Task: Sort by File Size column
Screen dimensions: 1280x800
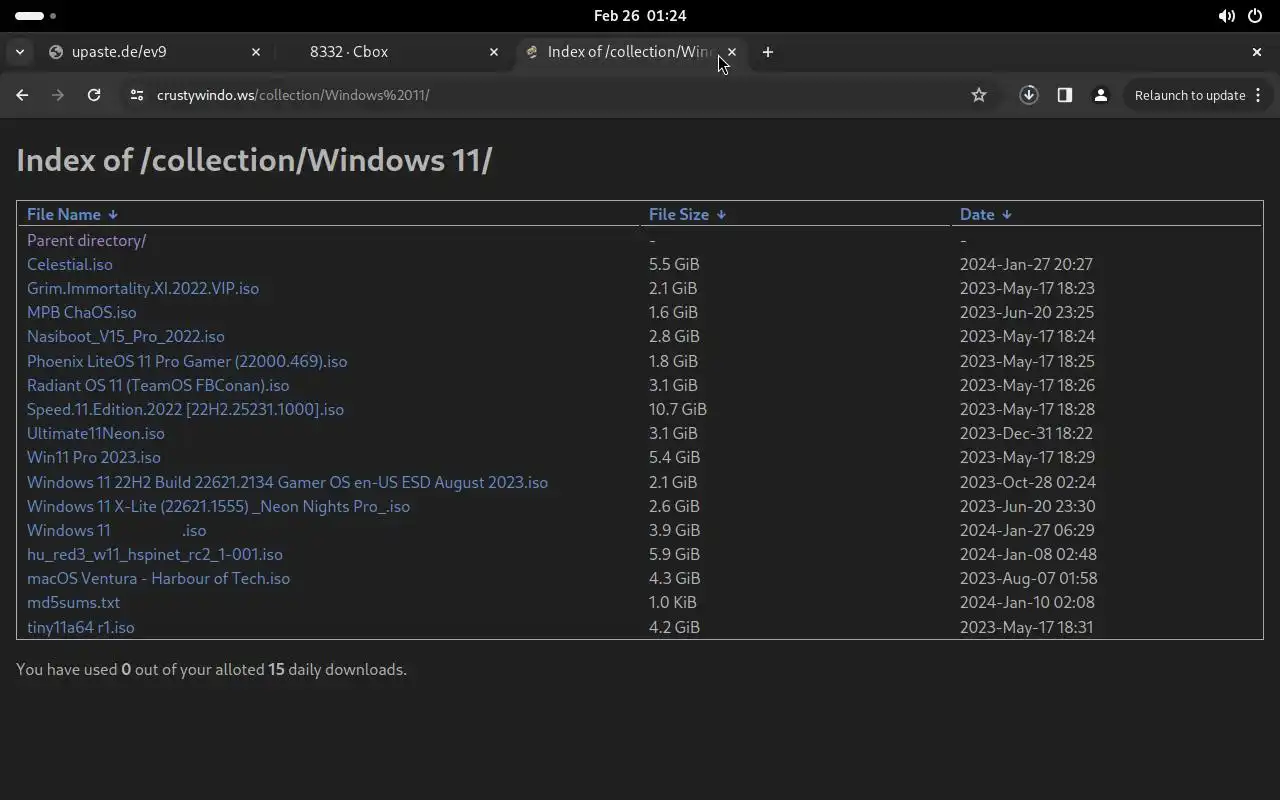Action: coord(687,214)
